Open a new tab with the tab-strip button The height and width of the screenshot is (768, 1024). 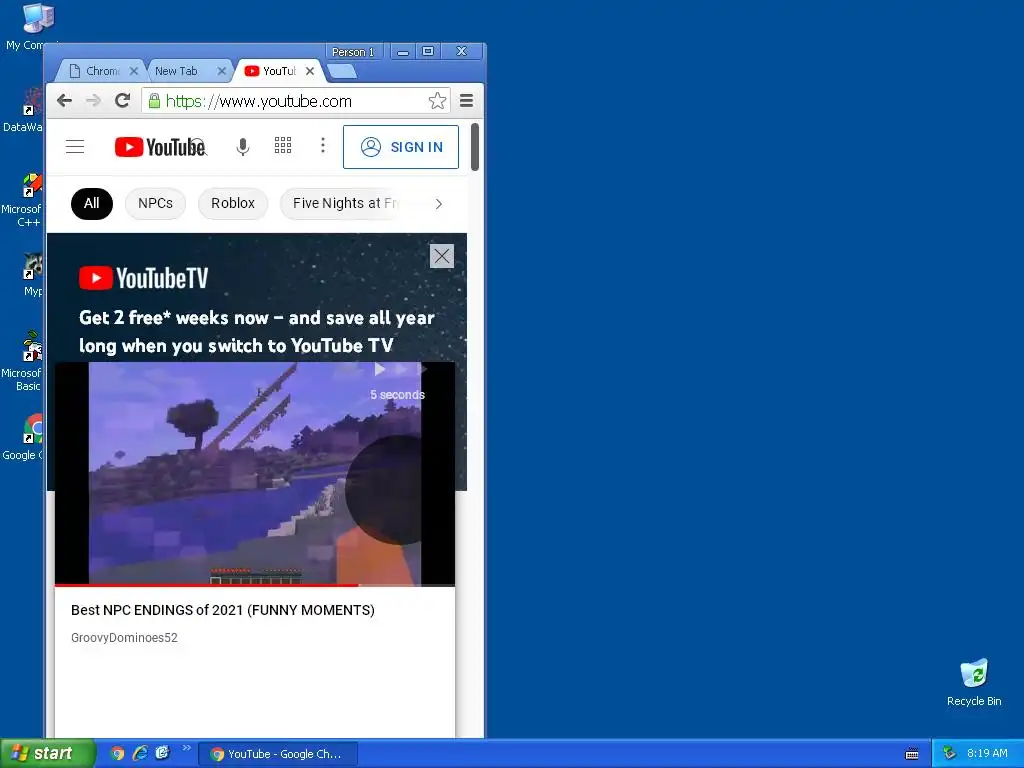pyautogui.click(x=342, y=71)
